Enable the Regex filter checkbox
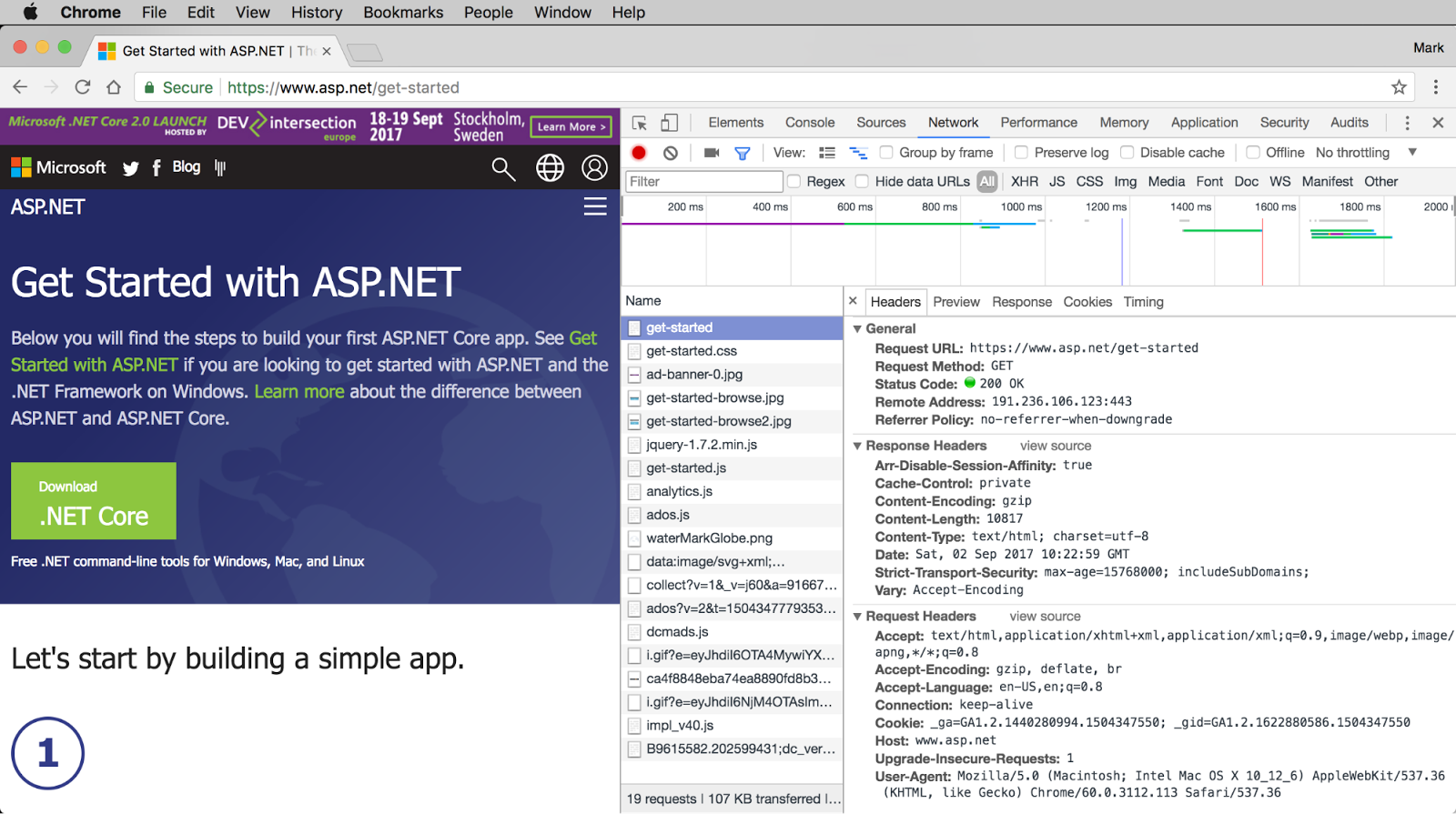 point(794,182)
